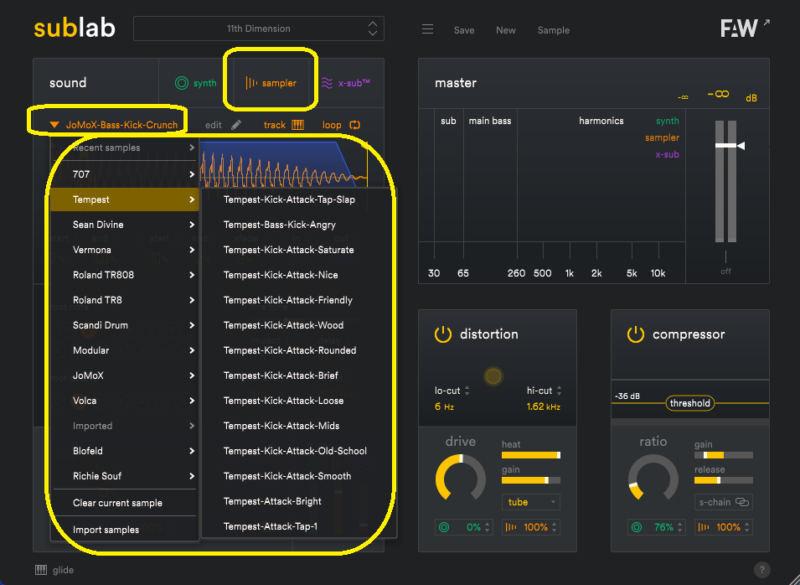
Task: Click the master volume fader handle
Action: coord(727,146)
